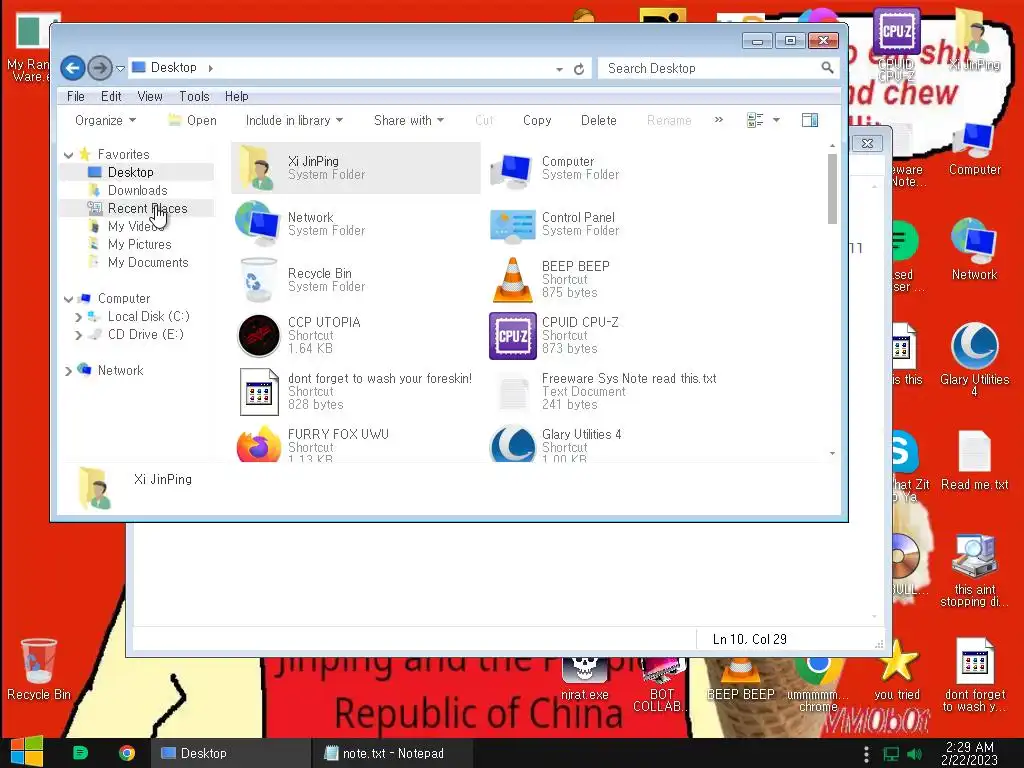
Task: Select My Pictures in Favorites
Action: point(139,244)
